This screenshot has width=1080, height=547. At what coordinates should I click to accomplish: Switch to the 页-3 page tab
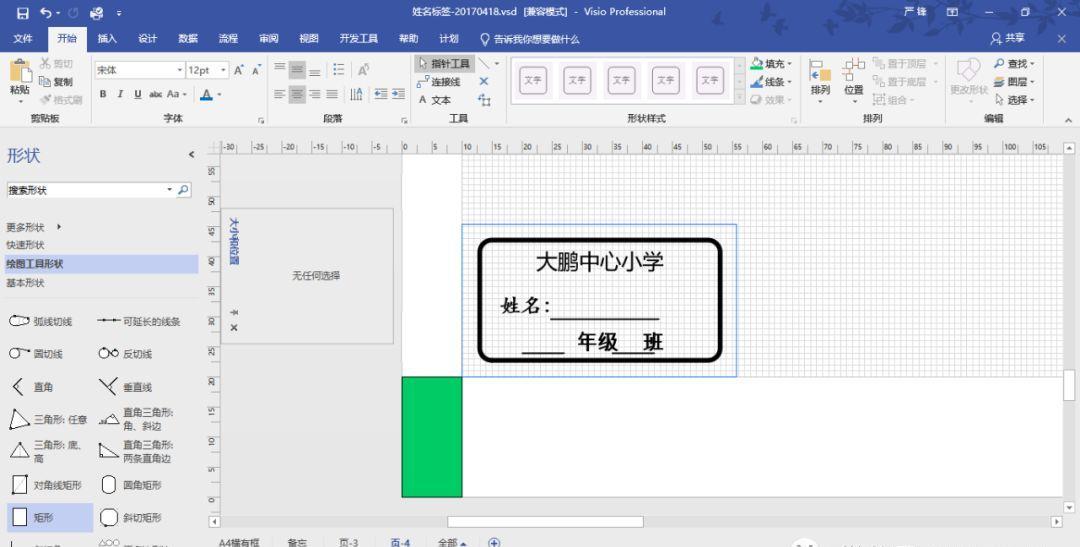tap(348, 542)
